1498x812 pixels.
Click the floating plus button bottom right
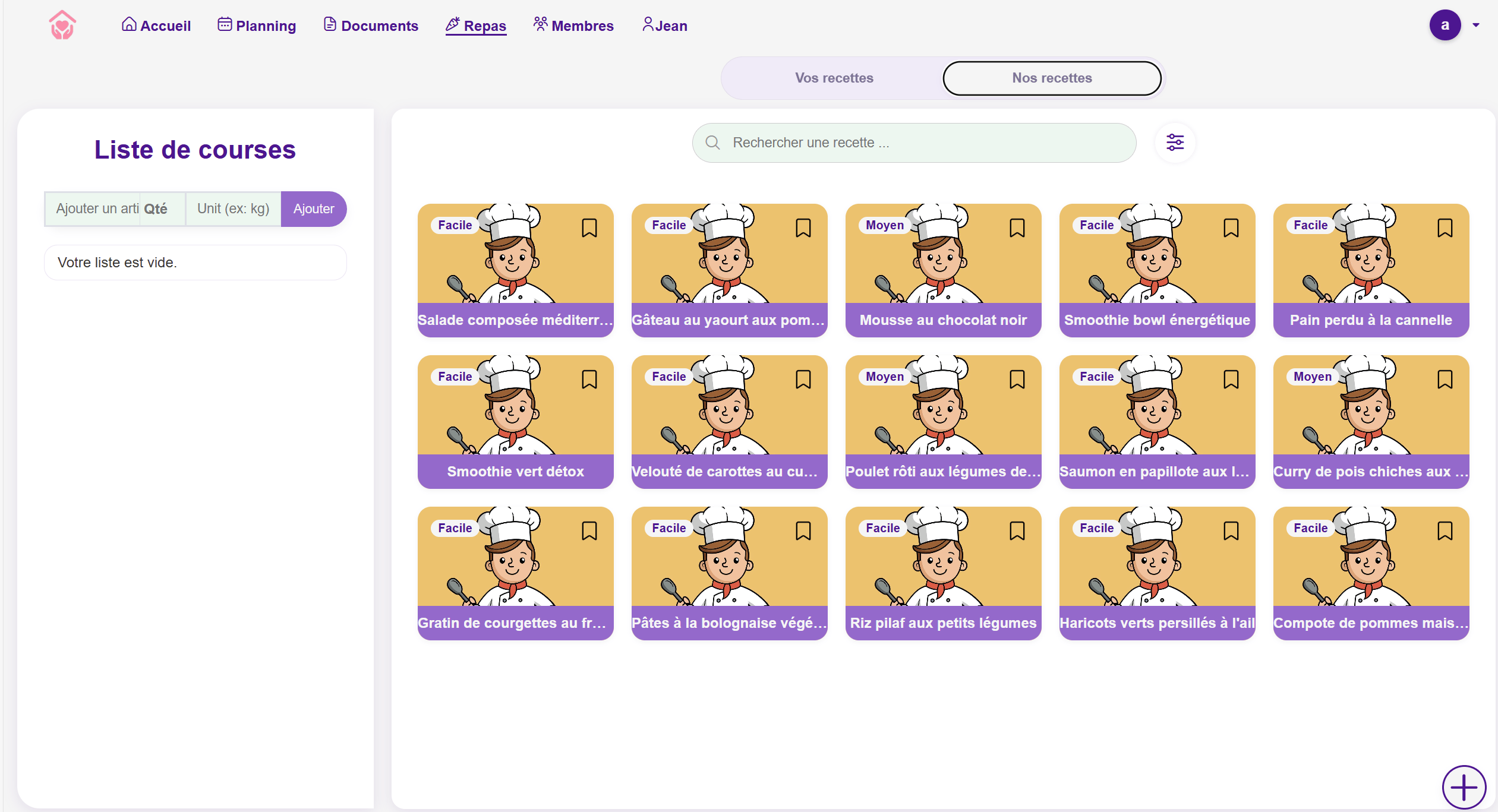1464,787
